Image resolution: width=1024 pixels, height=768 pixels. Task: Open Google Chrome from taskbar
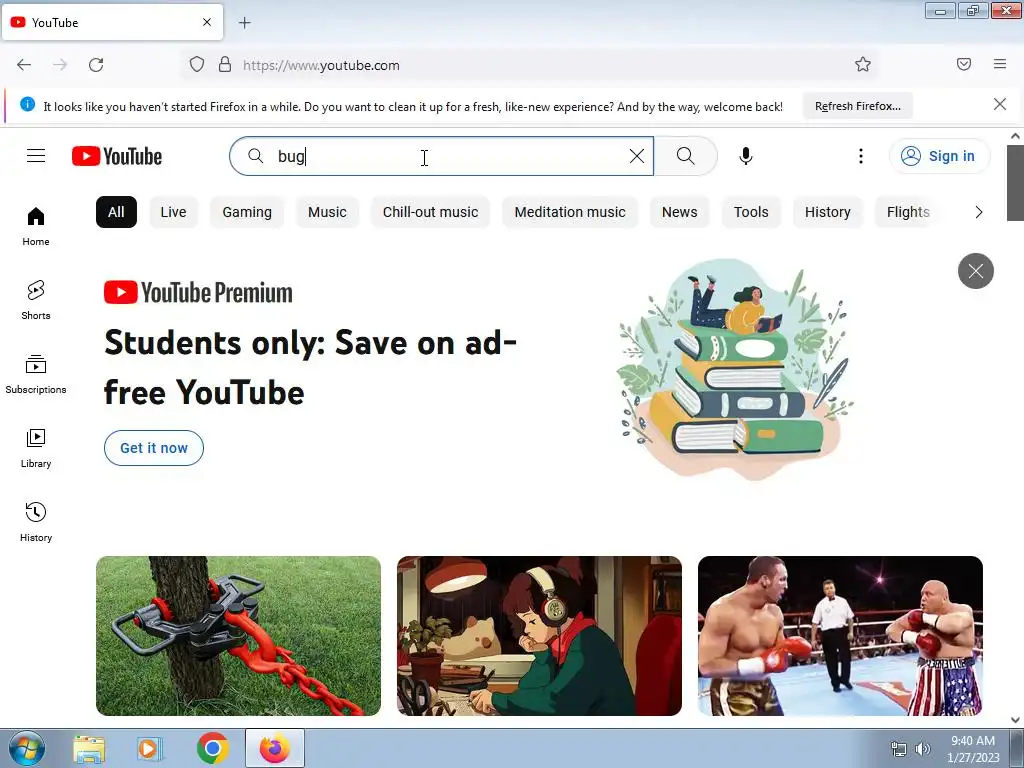[x=212, y=749]
